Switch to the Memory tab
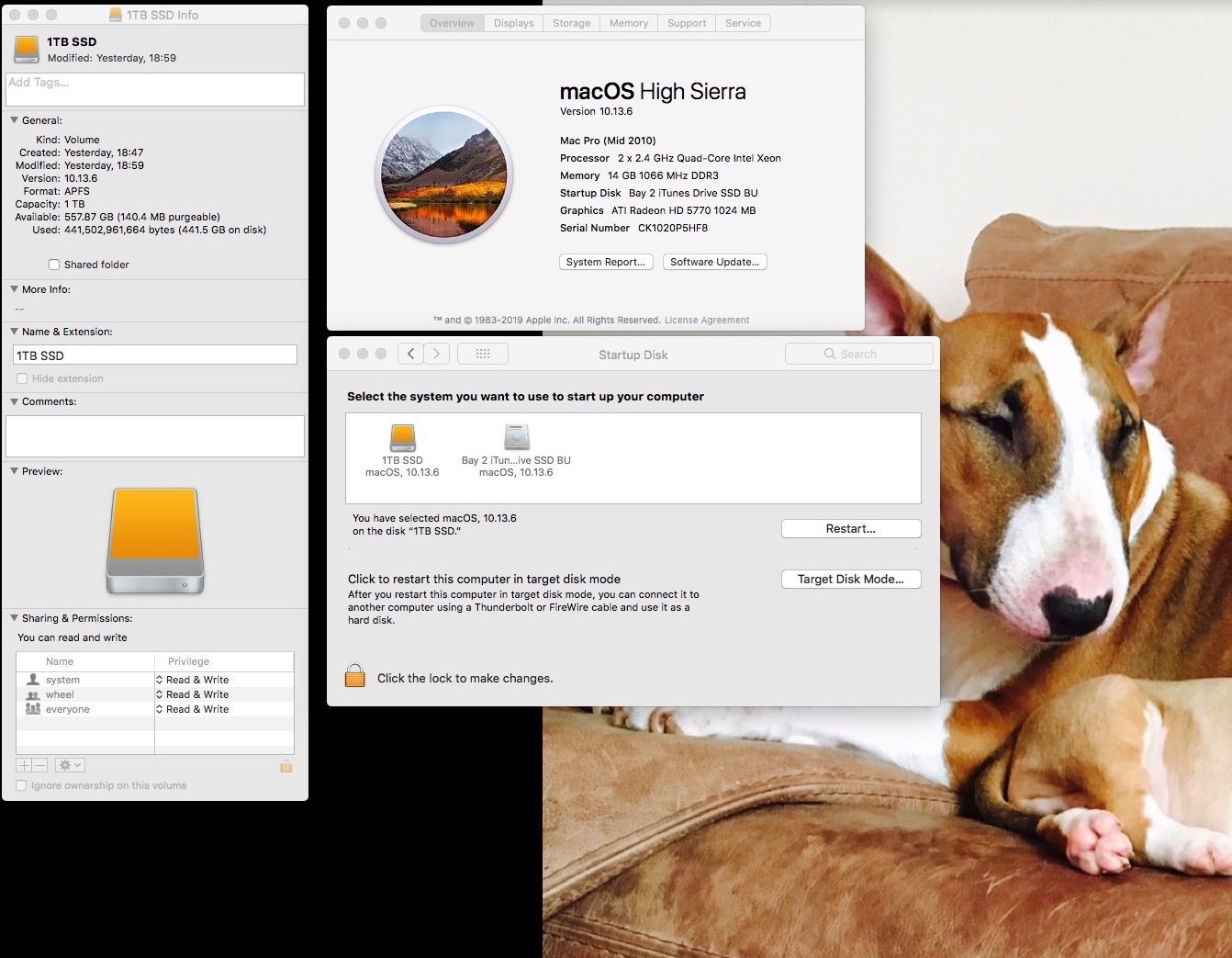The image size is (1232, 958). (629, 23)
